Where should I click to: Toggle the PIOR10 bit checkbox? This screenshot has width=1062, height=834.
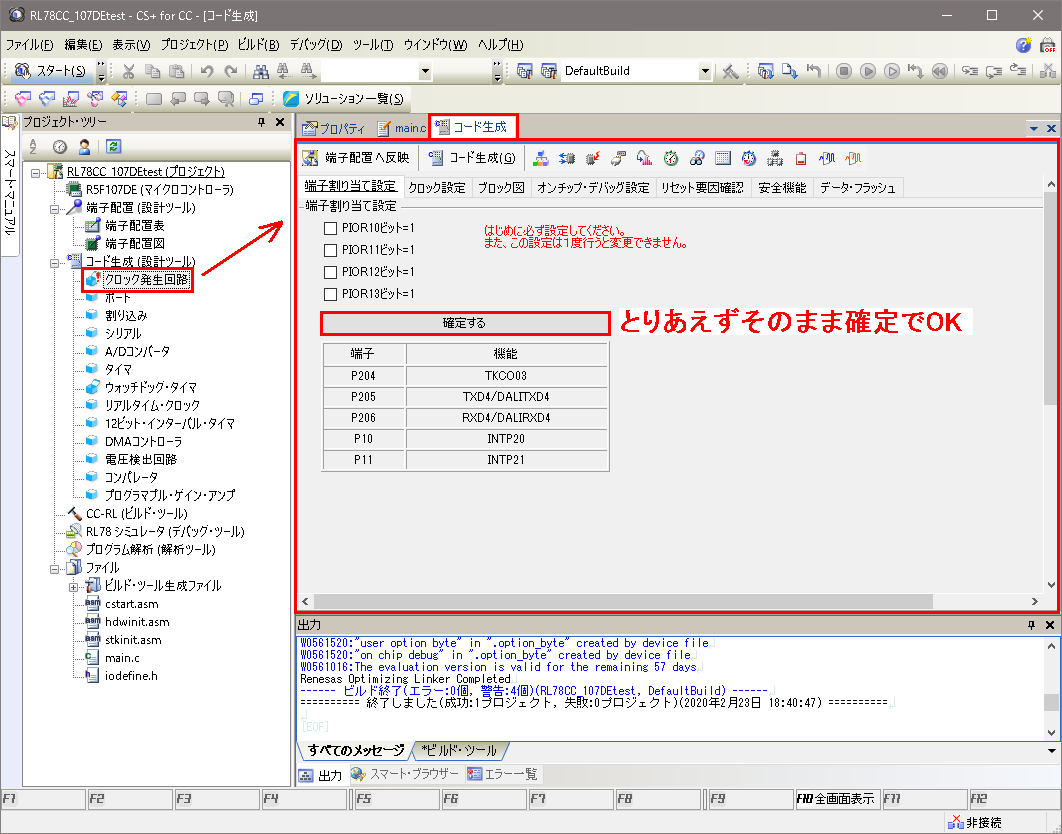click(x=331, y=228)
